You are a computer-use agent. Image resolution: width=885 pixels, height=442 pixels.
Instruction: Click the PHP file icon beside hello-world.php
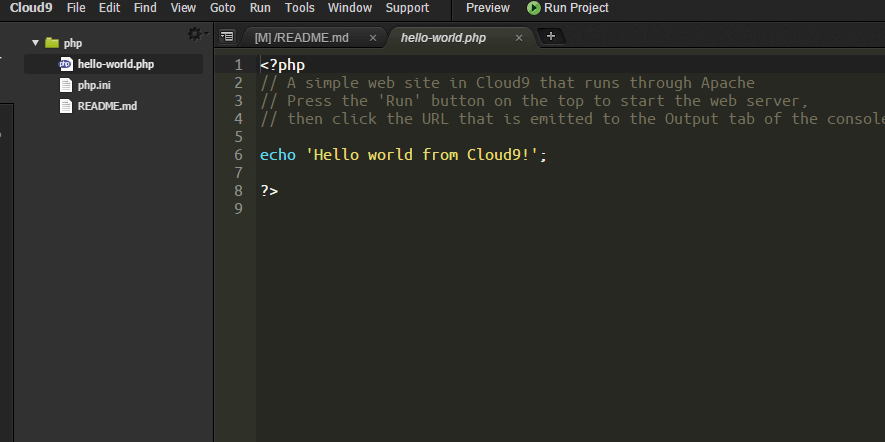[x=66, y=64]
